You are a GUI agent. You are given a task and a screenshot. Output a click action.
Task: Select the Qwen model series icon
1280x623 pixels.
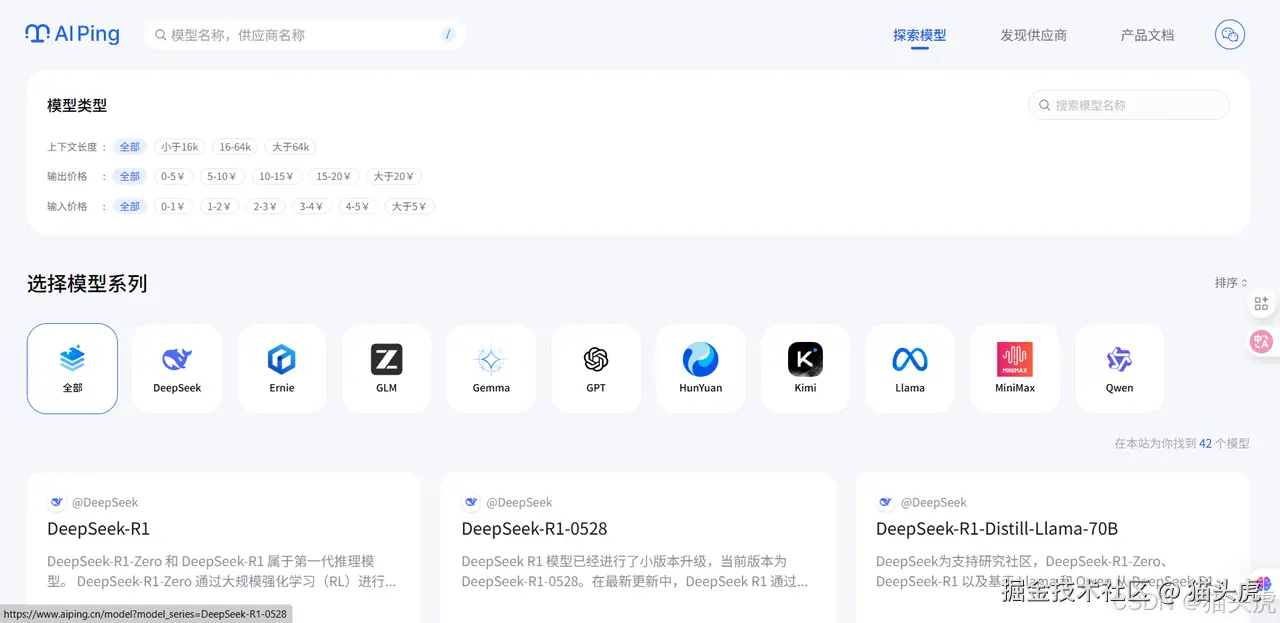(x=1119, y=367)
